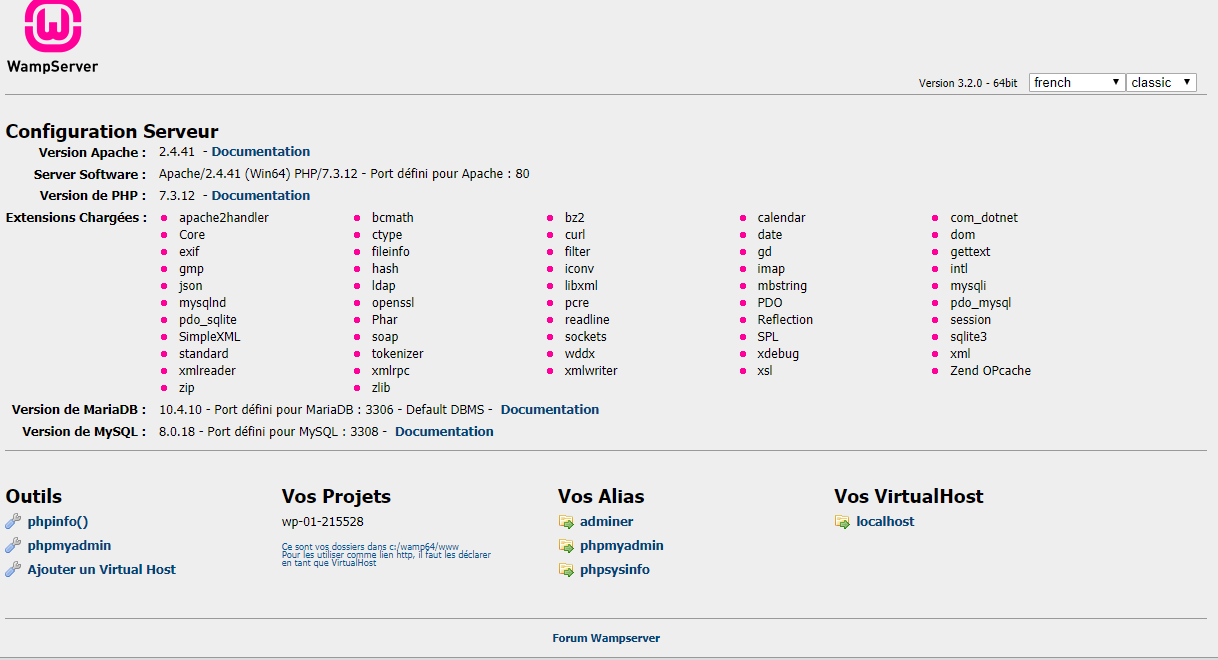Click Zend OPcache extension entry
This screenshot has width=1218, height=660.
pos(990,371)
